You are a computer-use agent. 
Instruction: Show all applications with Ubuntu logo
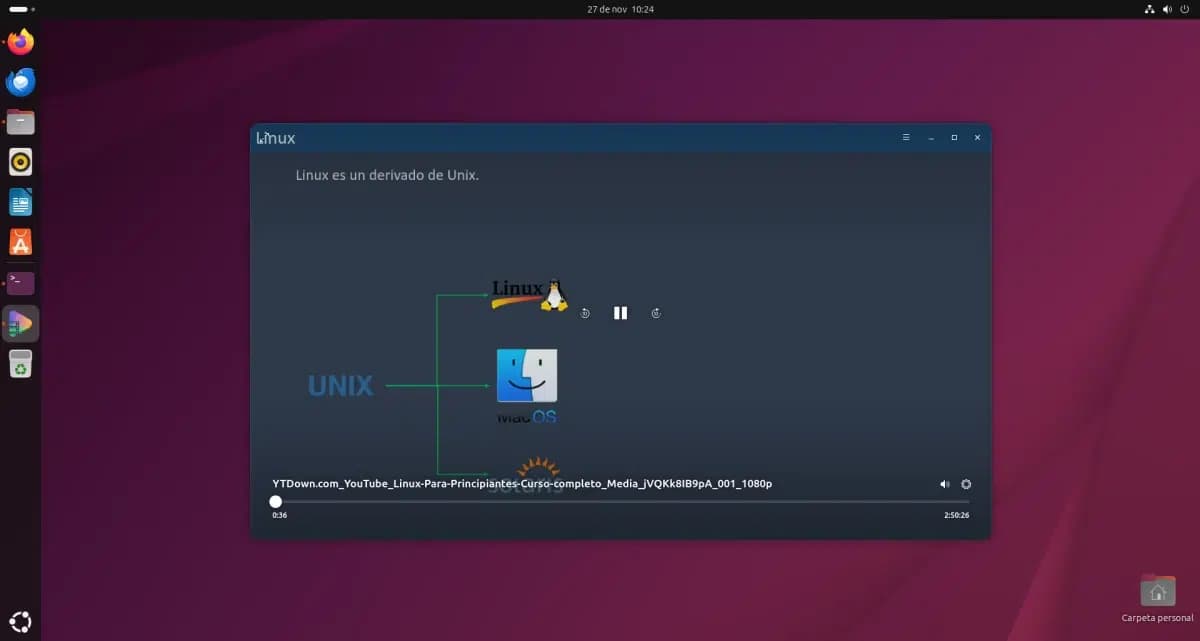[x=20, y=620]
